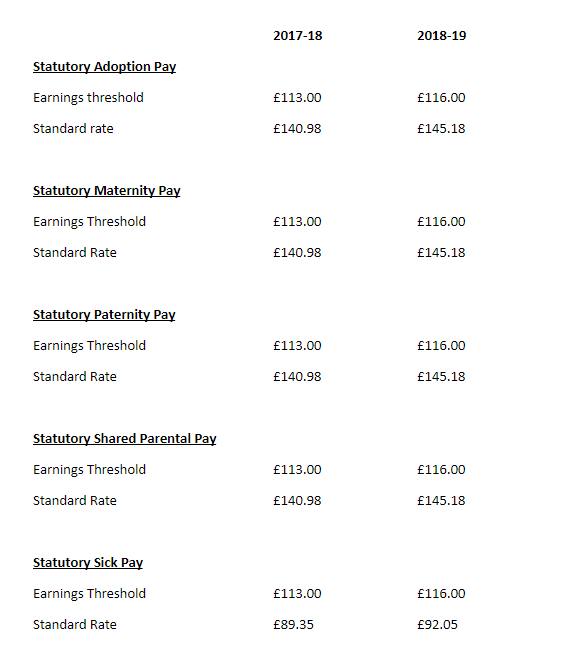Click Shared Parental Pay 2017-18 threshold value

(x=297, y=470)
